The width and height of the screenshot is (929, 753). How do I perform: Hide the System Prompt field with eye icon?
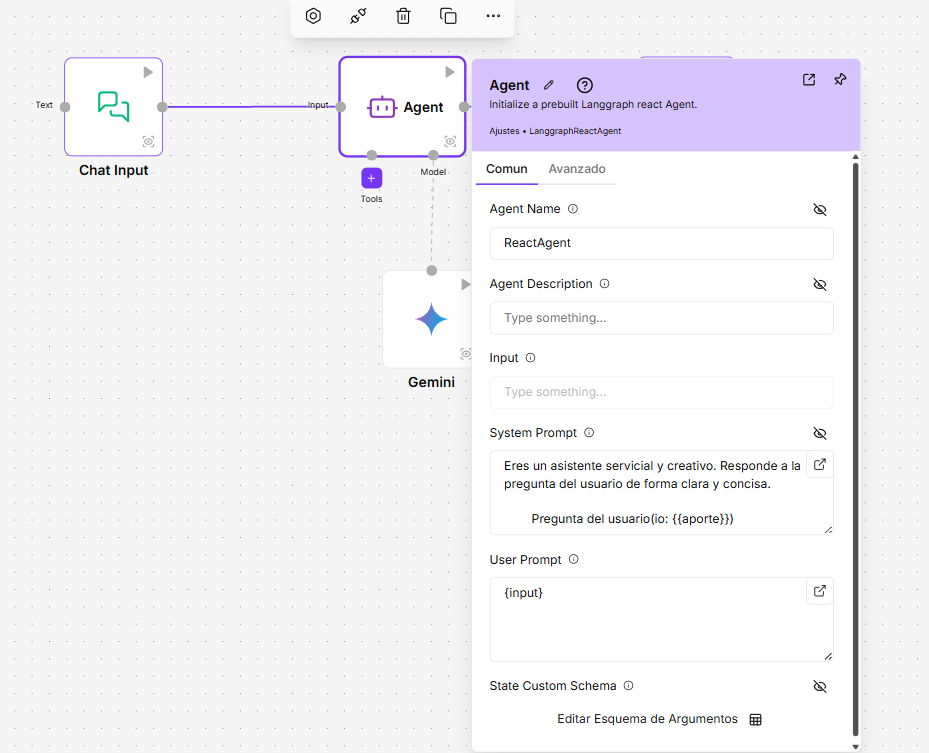820,433
